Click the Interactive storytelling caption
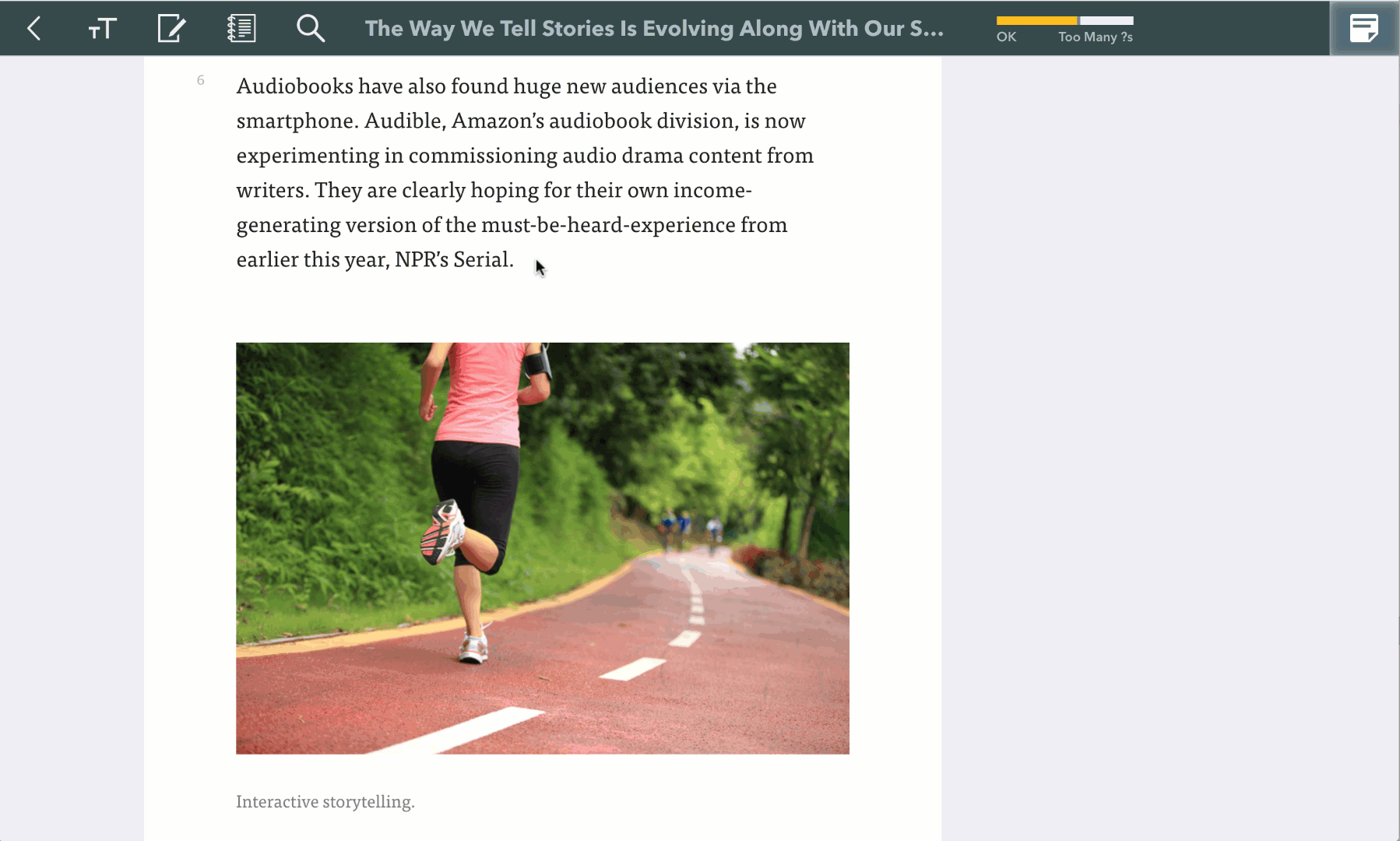Viewport: 1400px width, 841px height. point(325,801)
